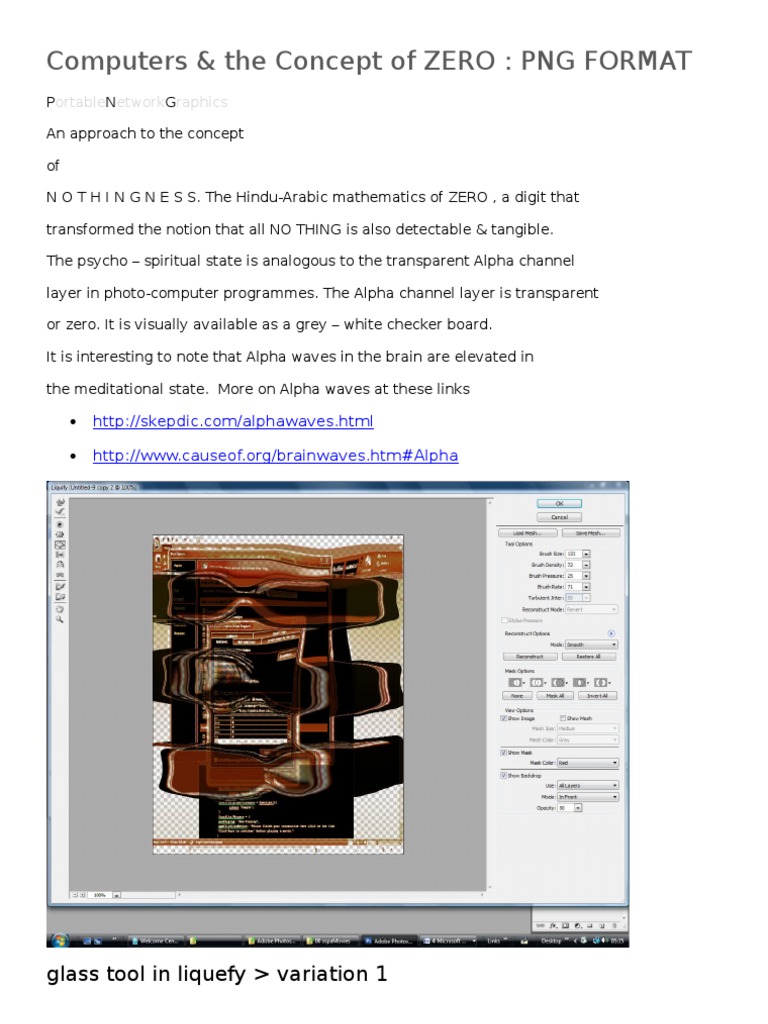This screenshot has width=768, height=1024.
Task: Open the Brush Size dropdown arrow
Action: 586,554
